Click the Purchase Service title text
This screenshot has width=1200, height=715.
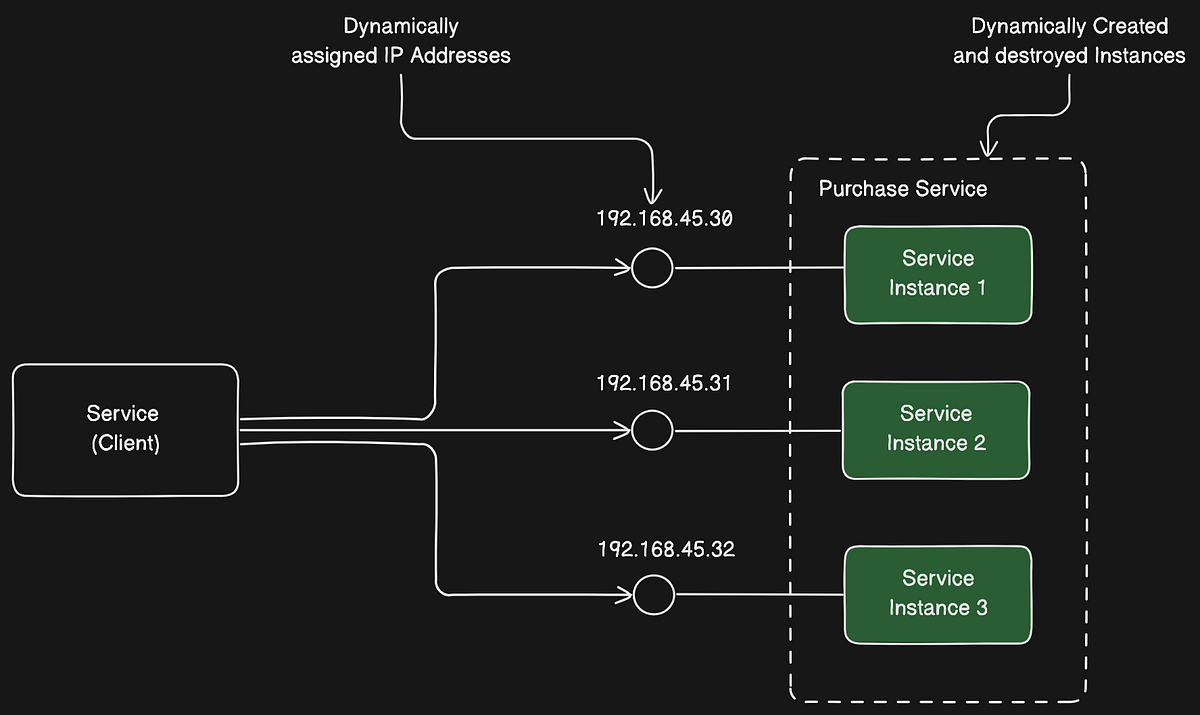coord(903,188)
